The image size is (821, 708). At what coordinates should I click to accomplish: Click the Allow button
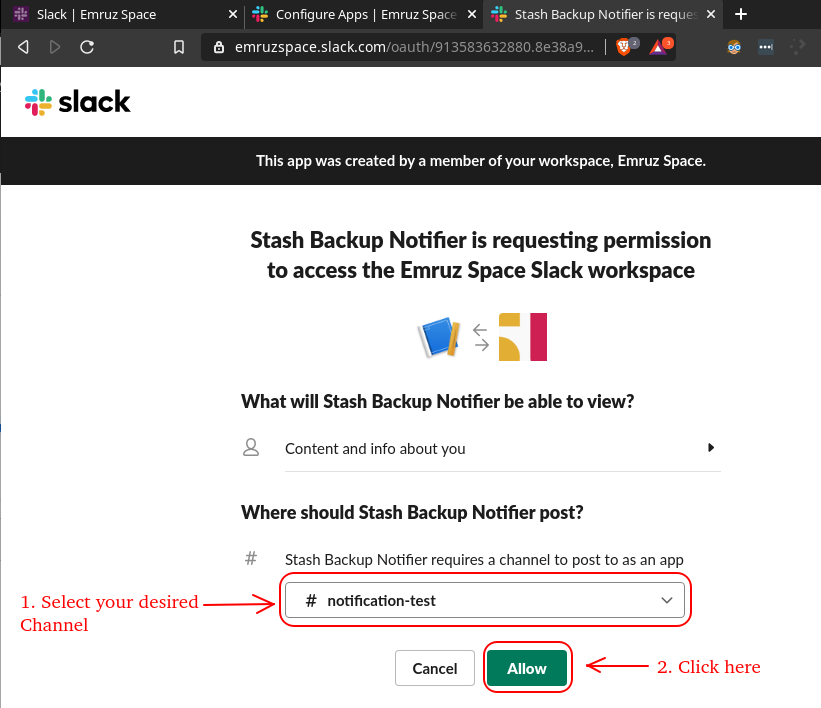coord(527,668)
